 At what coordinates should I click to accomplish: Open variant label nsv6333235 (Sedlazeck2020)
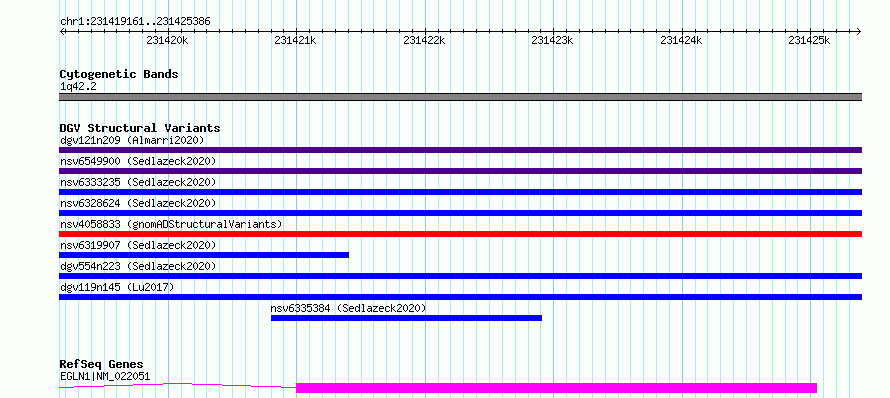pos(138,182)
